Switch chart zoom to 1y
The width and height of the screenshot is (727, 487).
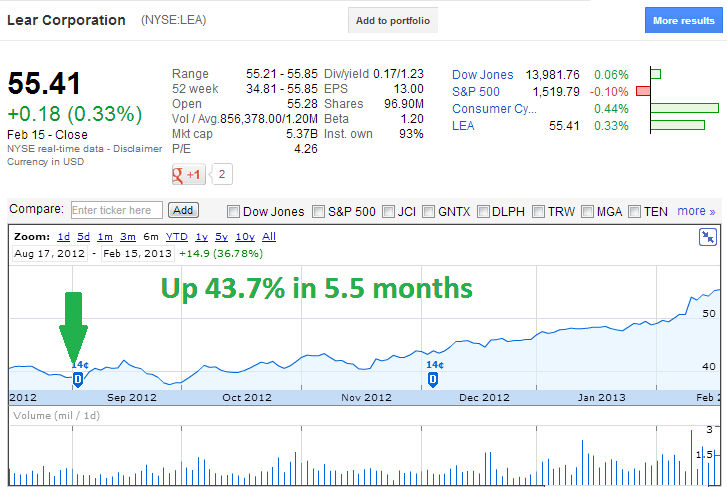[x=201, y=237]
